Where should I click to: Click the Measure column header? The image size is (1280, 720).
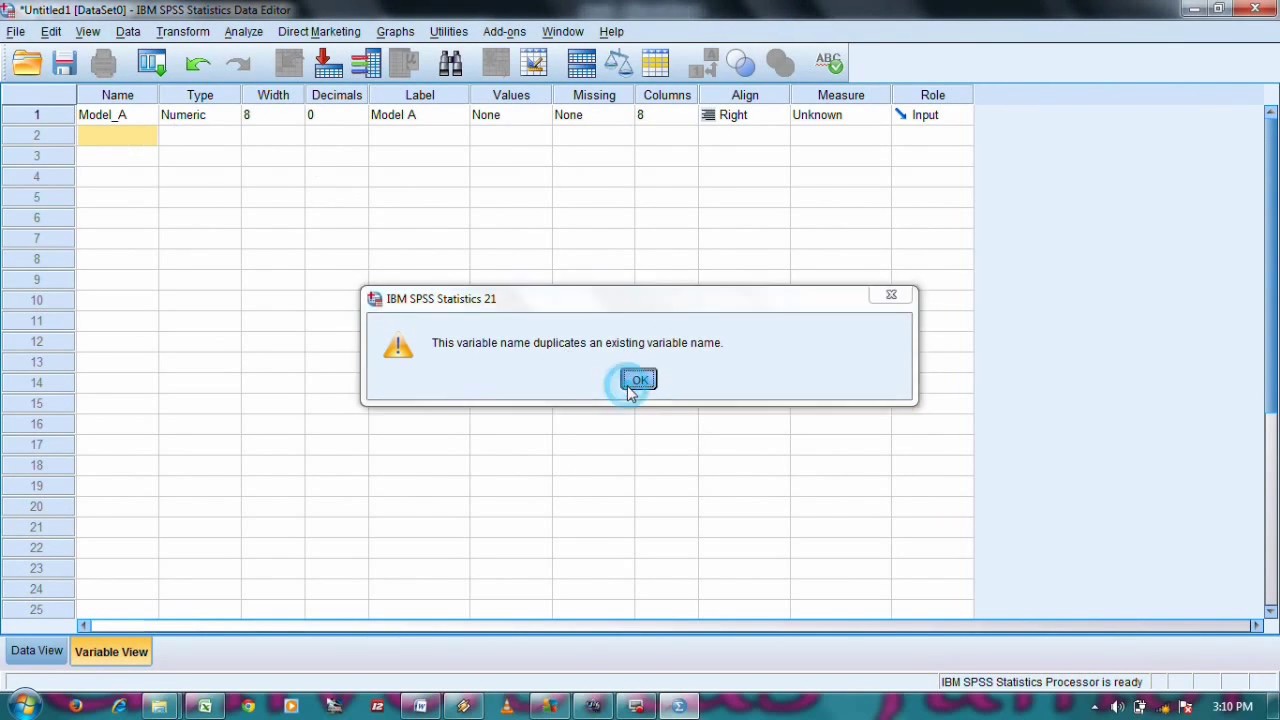click(x=841, y=95)
